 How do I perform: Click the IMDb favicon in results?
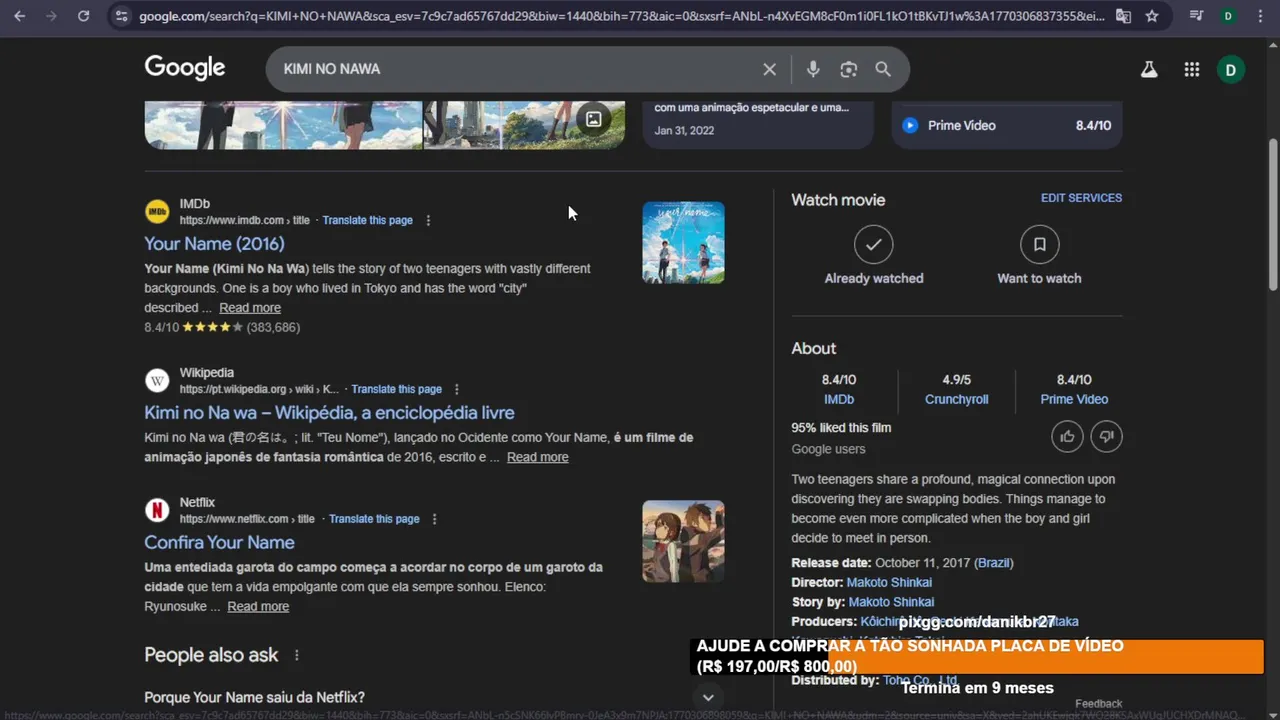(x=157, y=212)
